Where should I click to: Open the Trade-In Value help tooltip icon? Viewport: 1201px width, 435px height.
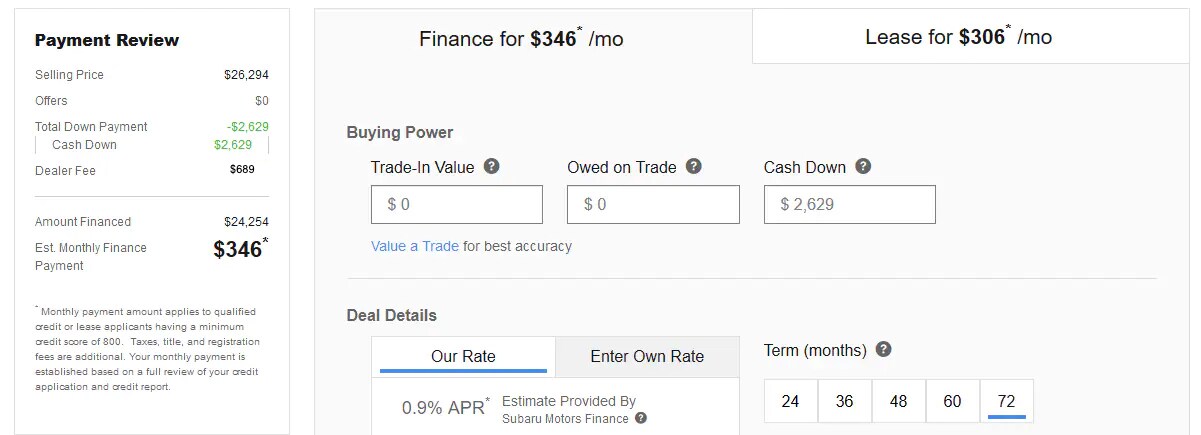pyautogui.click(x=491, y=167)
